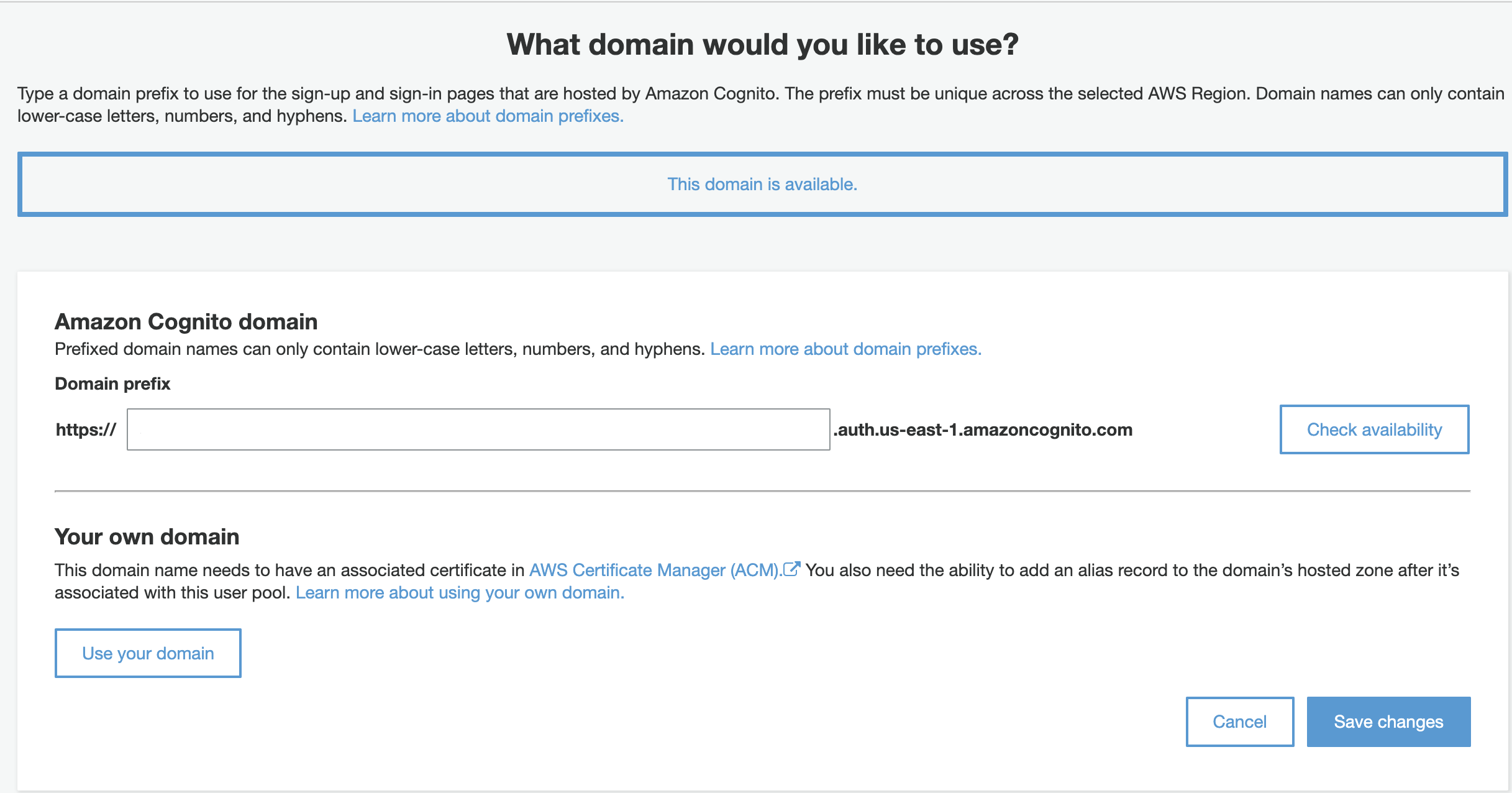Click the external link icon beside ACM
Image resolution: width=1512 pixels, height=793 pixels.
click(791, 569)
